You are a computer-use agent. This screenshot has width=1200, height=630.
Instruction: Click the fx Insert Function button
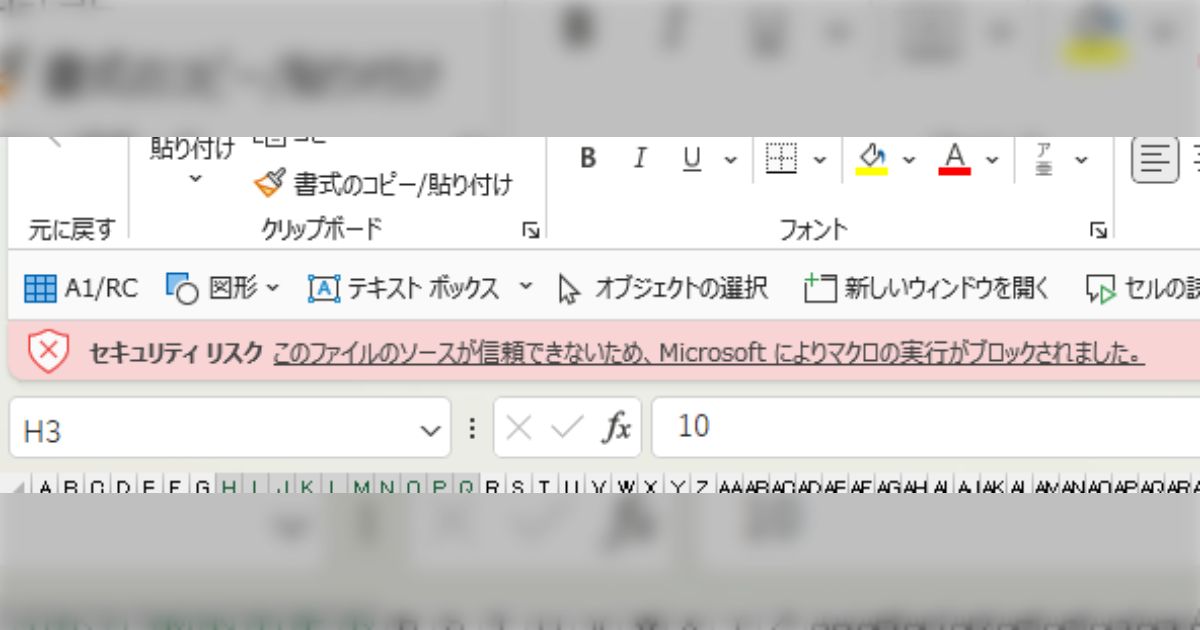pos(616,428)
